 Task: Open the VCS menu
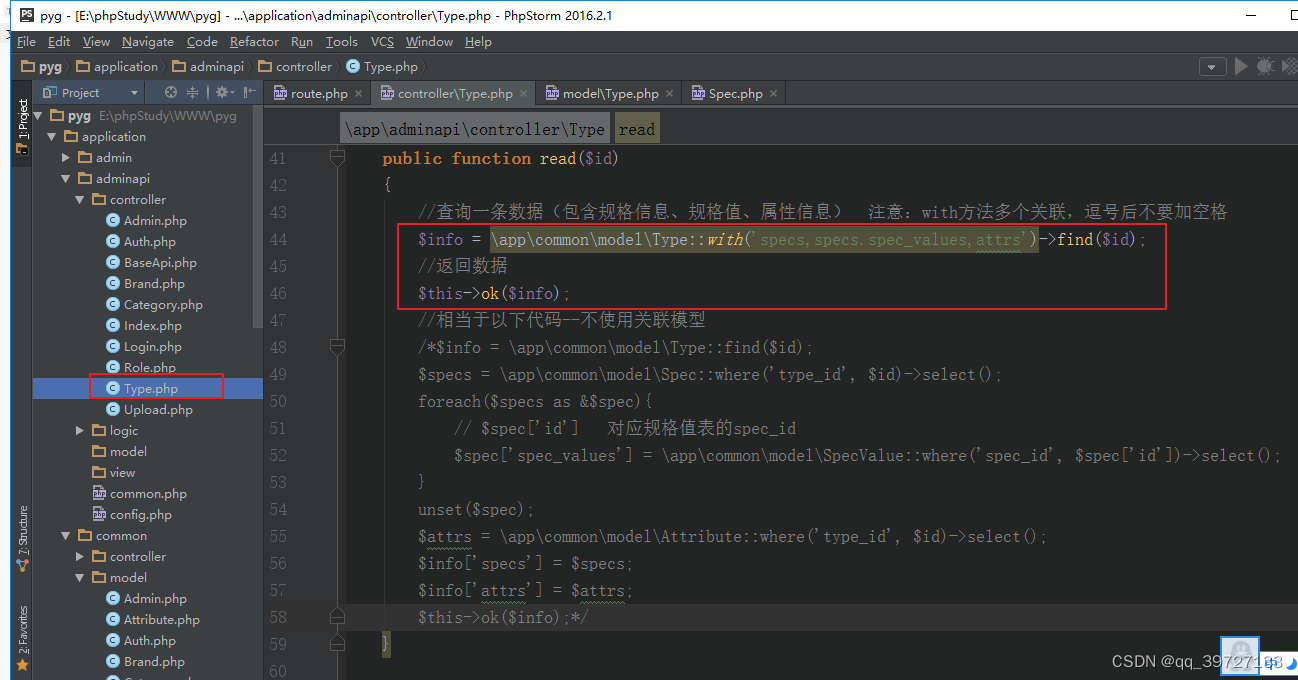[382, 41]
